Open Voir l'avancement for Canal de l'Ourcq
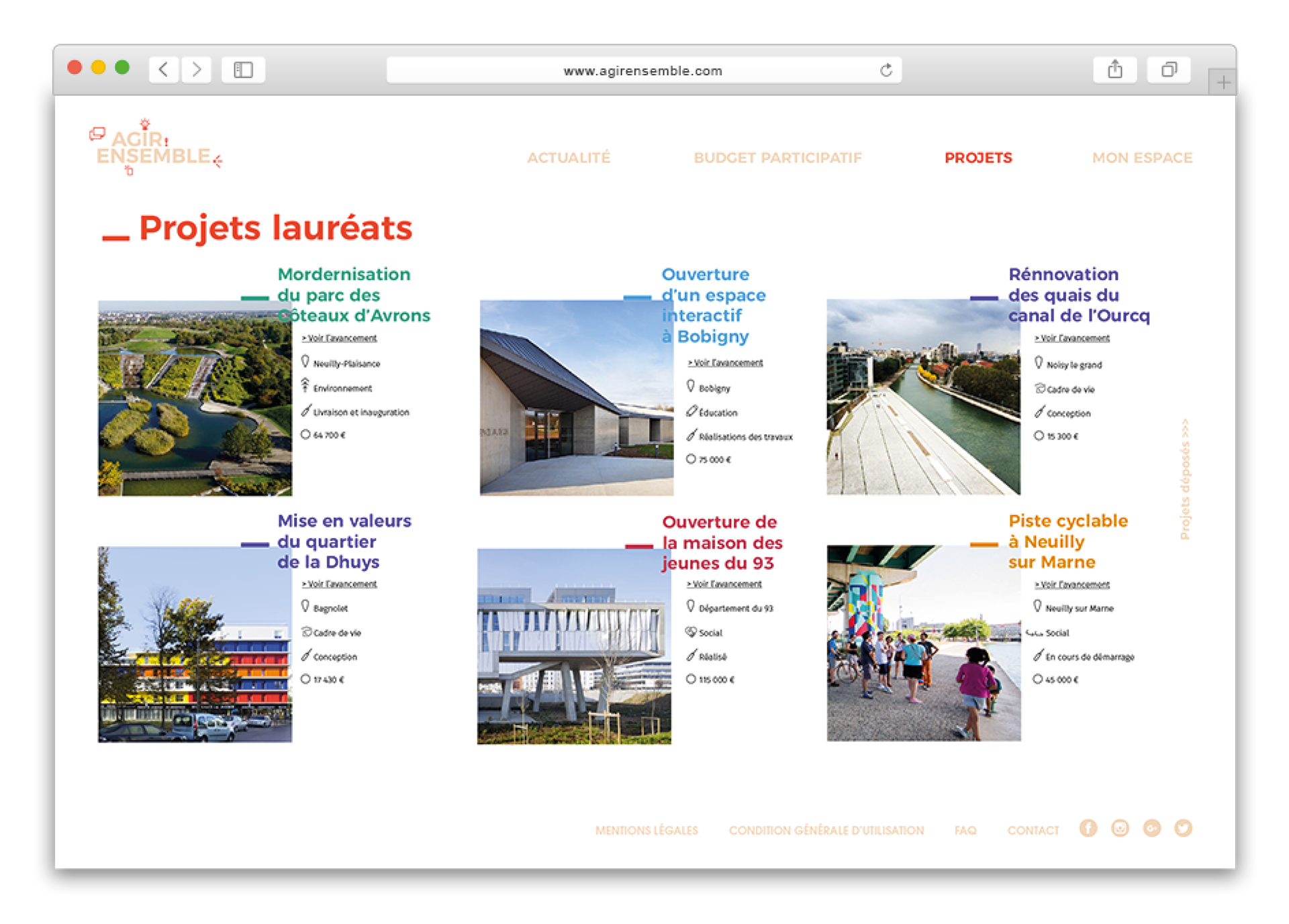The height and width of the screenshot is (924, 1289). click(1072, 338)
